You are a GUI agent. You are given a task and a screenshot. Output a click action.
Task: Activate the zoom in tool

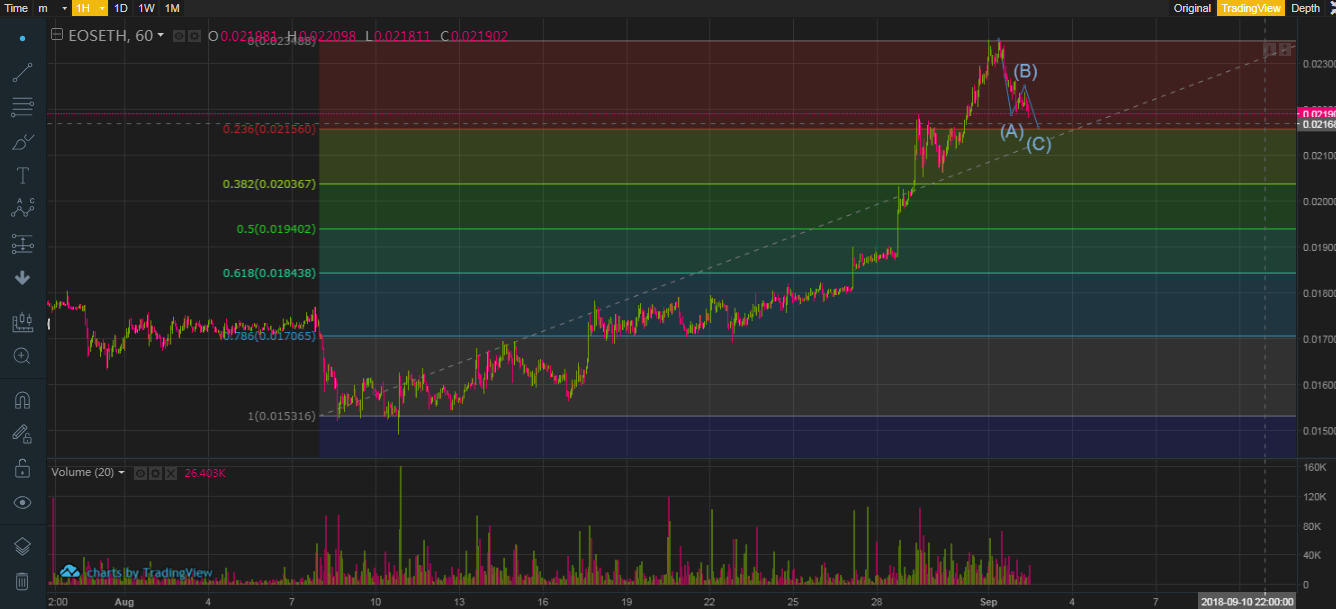click(x=22, y=355)
